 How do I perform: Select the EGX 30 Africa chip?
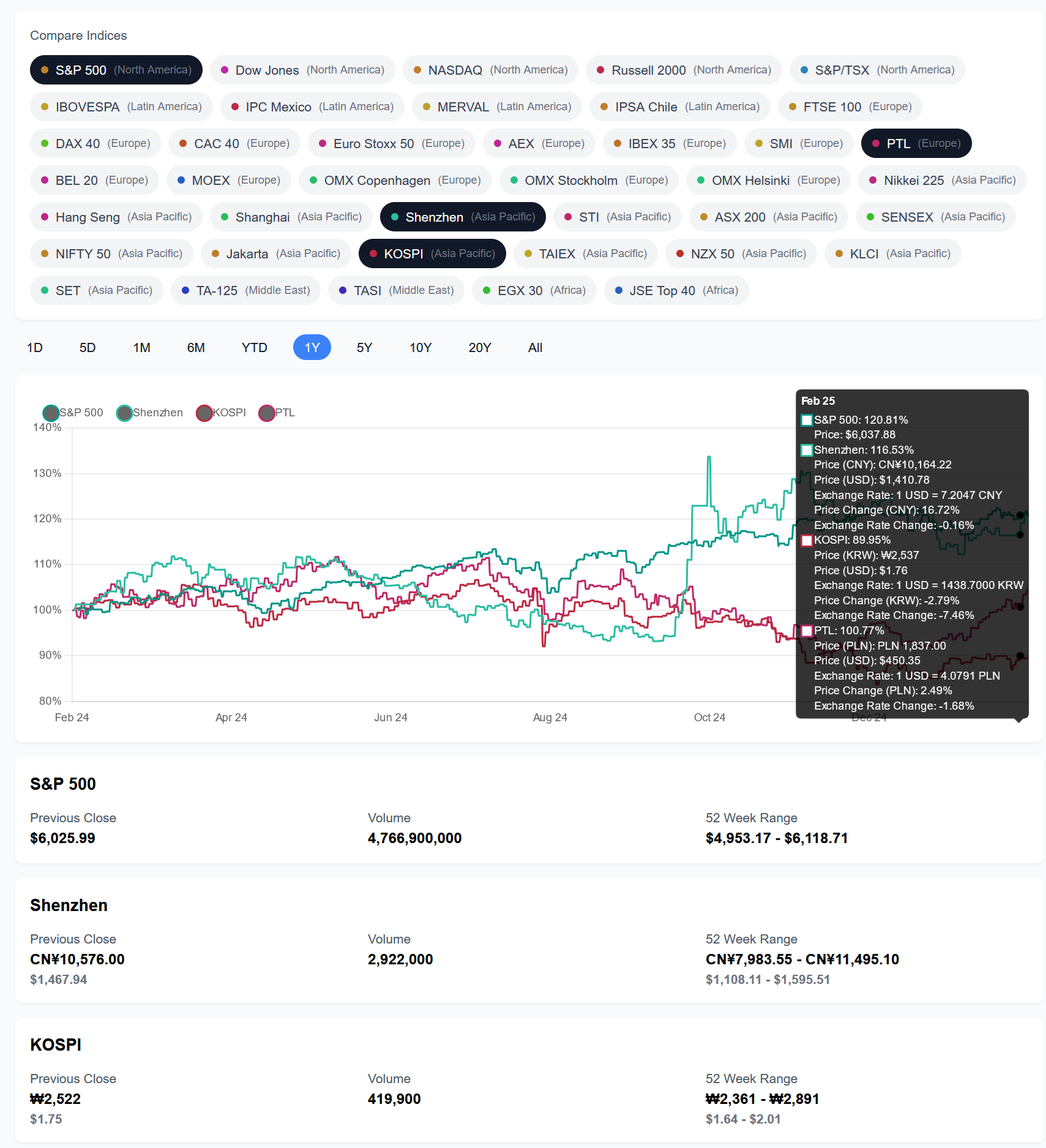point(534,290)
